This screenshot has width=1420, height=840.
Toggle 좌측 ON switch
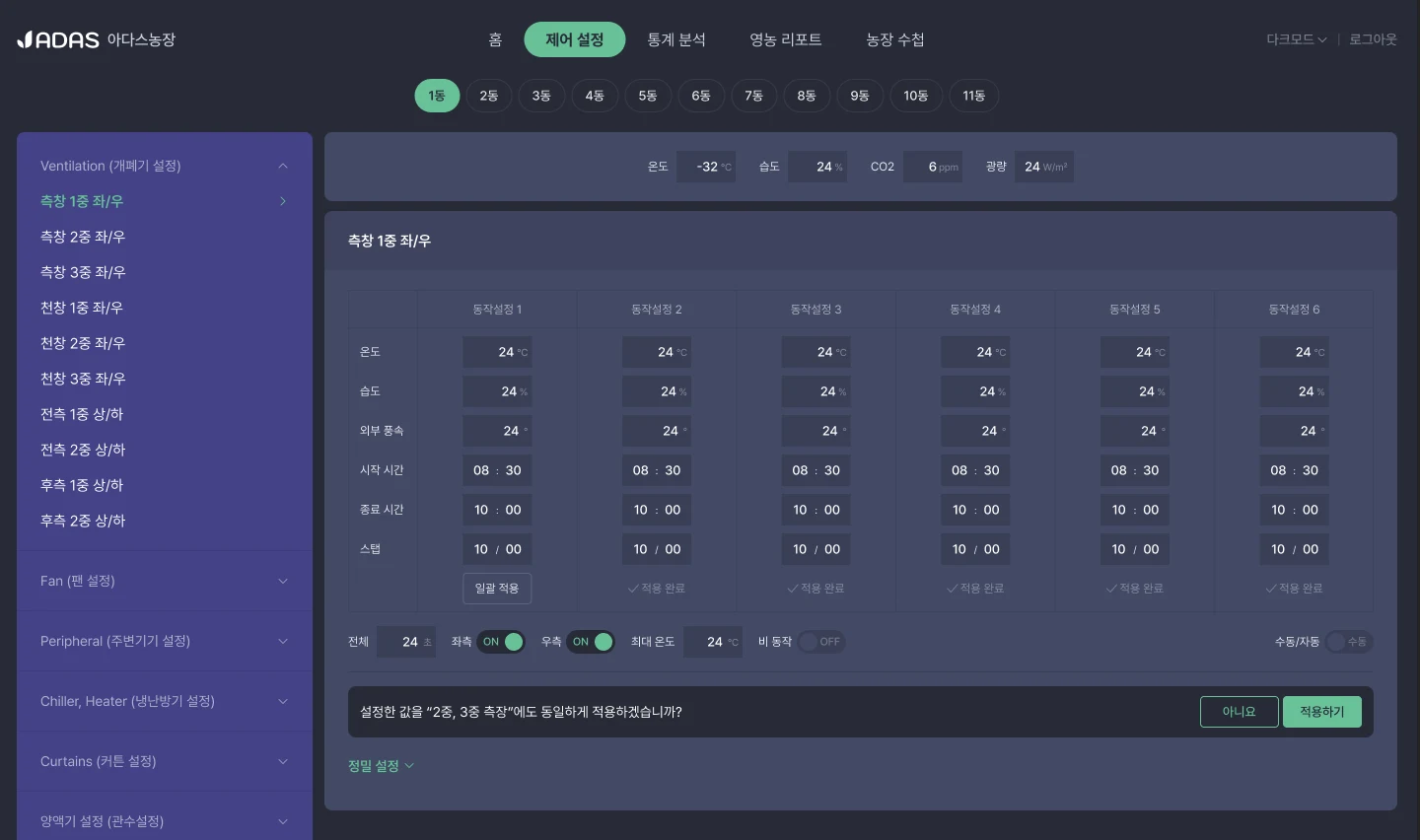click(x=501, y=642)
